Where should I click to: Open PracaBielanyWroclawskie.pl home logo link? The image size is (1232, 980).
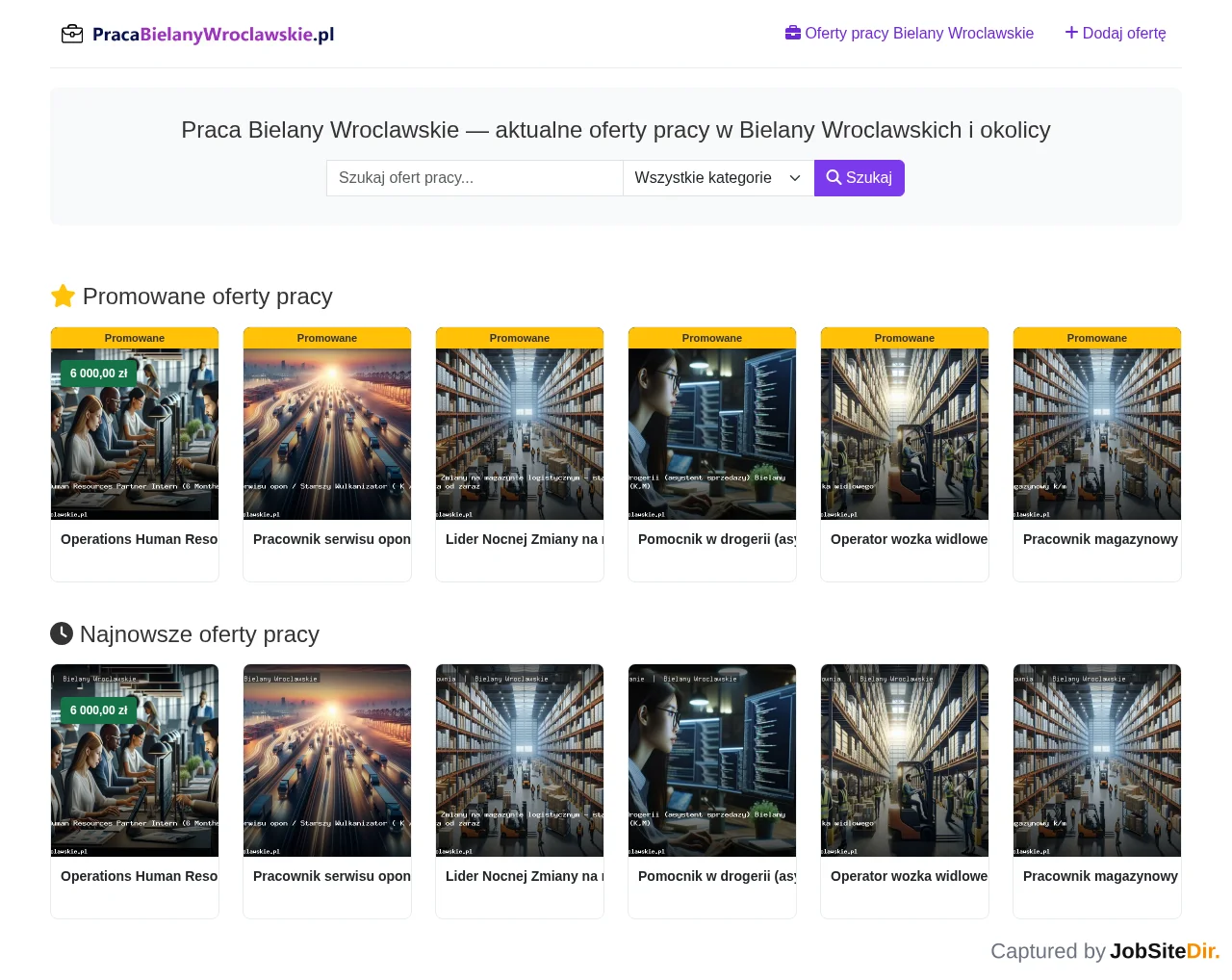tap(198, 35)
